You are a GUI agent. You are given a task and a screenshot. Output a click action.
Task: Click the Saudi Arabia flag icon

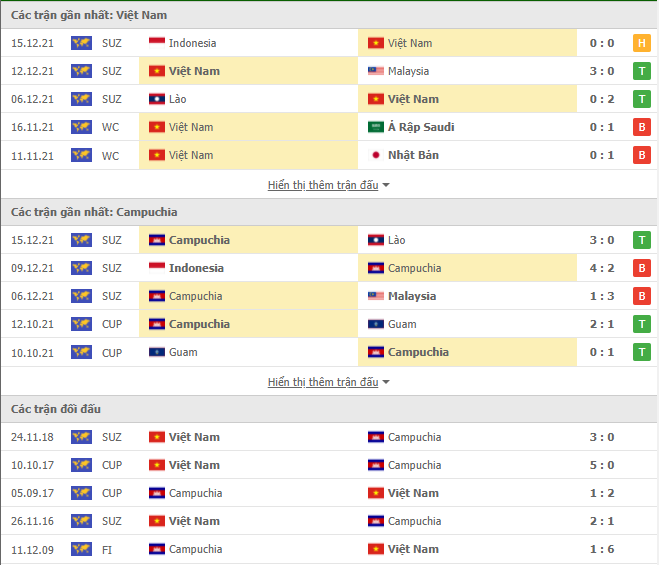pyautogui.click(x=376, y=127)
